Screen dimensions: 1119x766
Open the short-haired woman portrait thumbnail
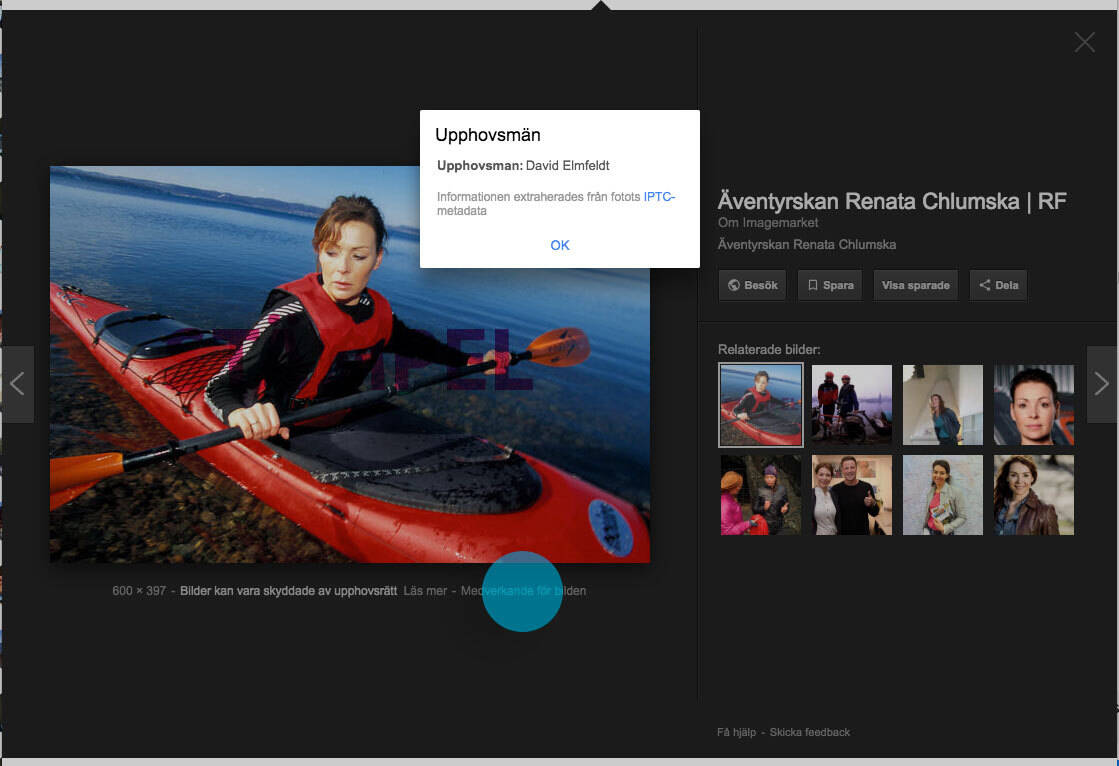(1033, 404)
